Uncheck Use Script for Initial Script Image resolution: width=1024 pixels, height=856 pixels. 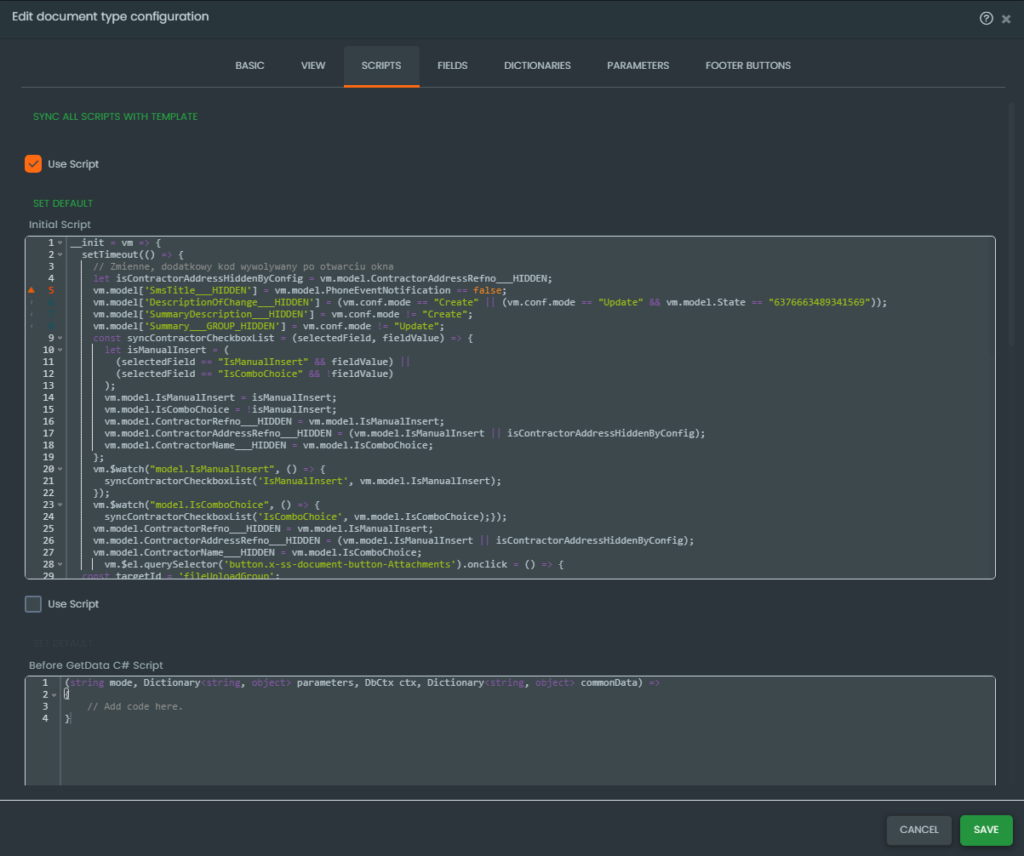pos(33,164)
